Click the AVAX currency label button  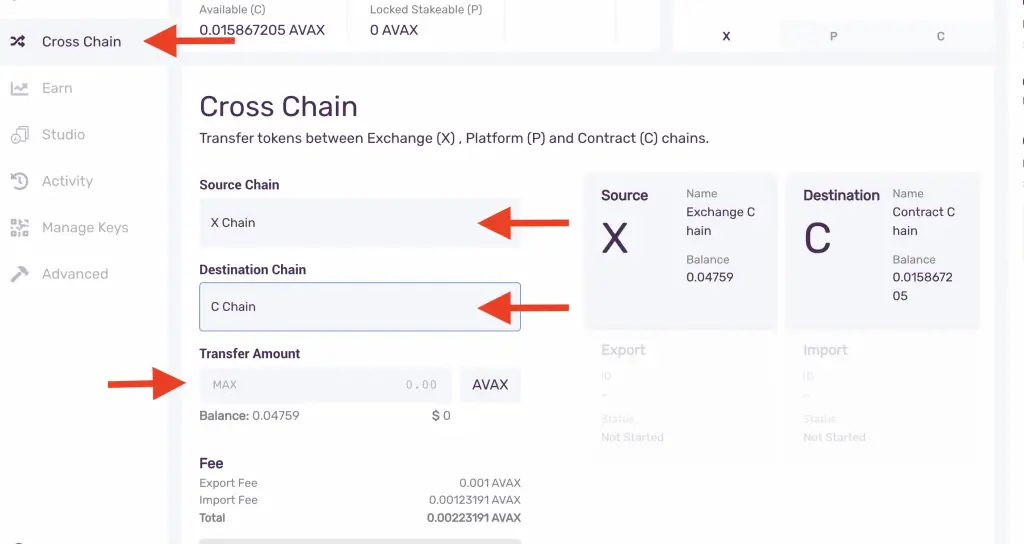click(490, 385)
